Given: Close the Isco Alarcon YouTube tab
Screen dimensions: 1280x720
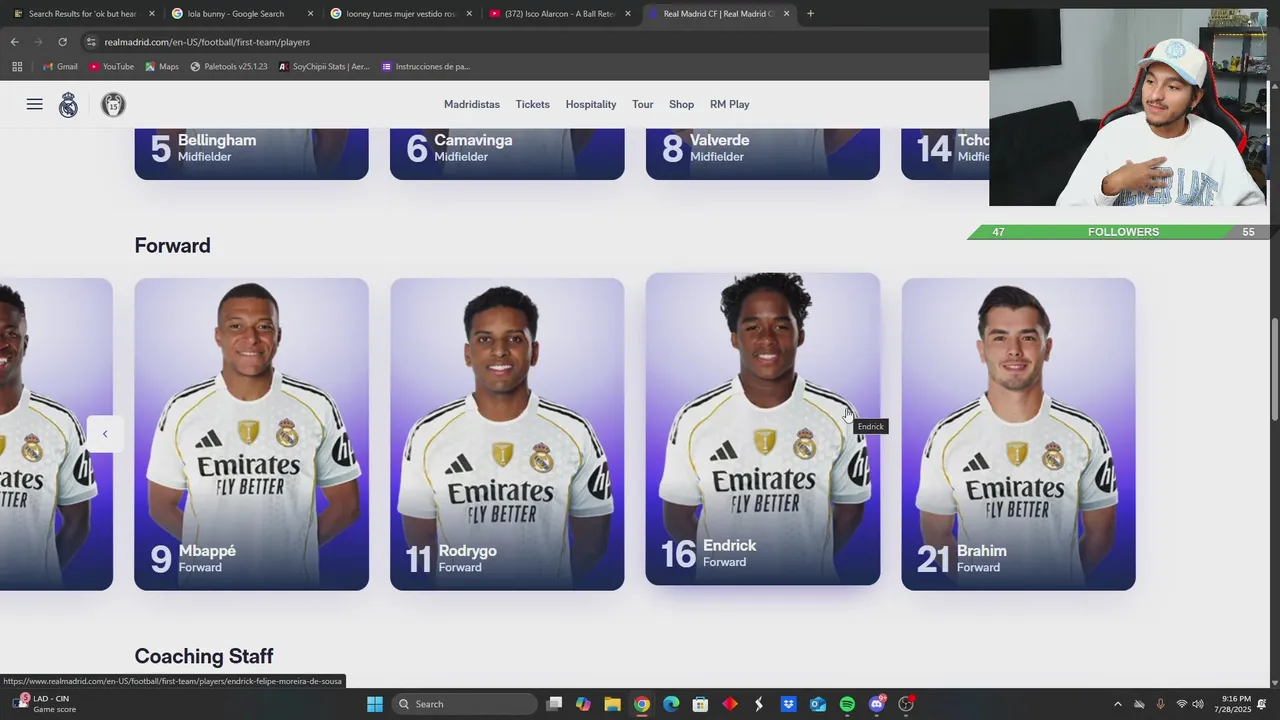Looking at the screenshot, I should pyautogui.click(x=628, y=14).
